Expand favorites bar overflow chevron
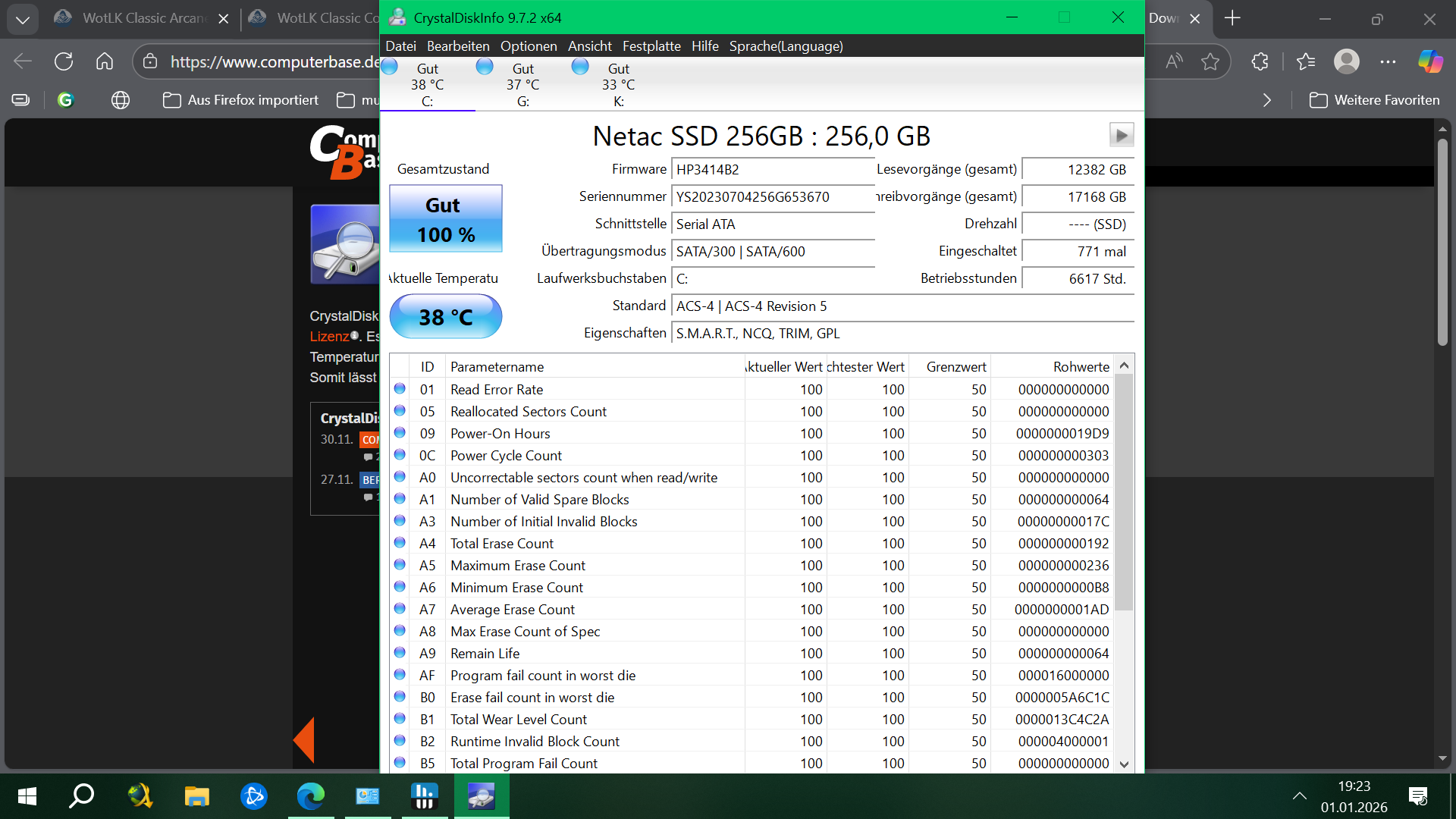Screen dimensions: 1456x819 point(1266,100)
